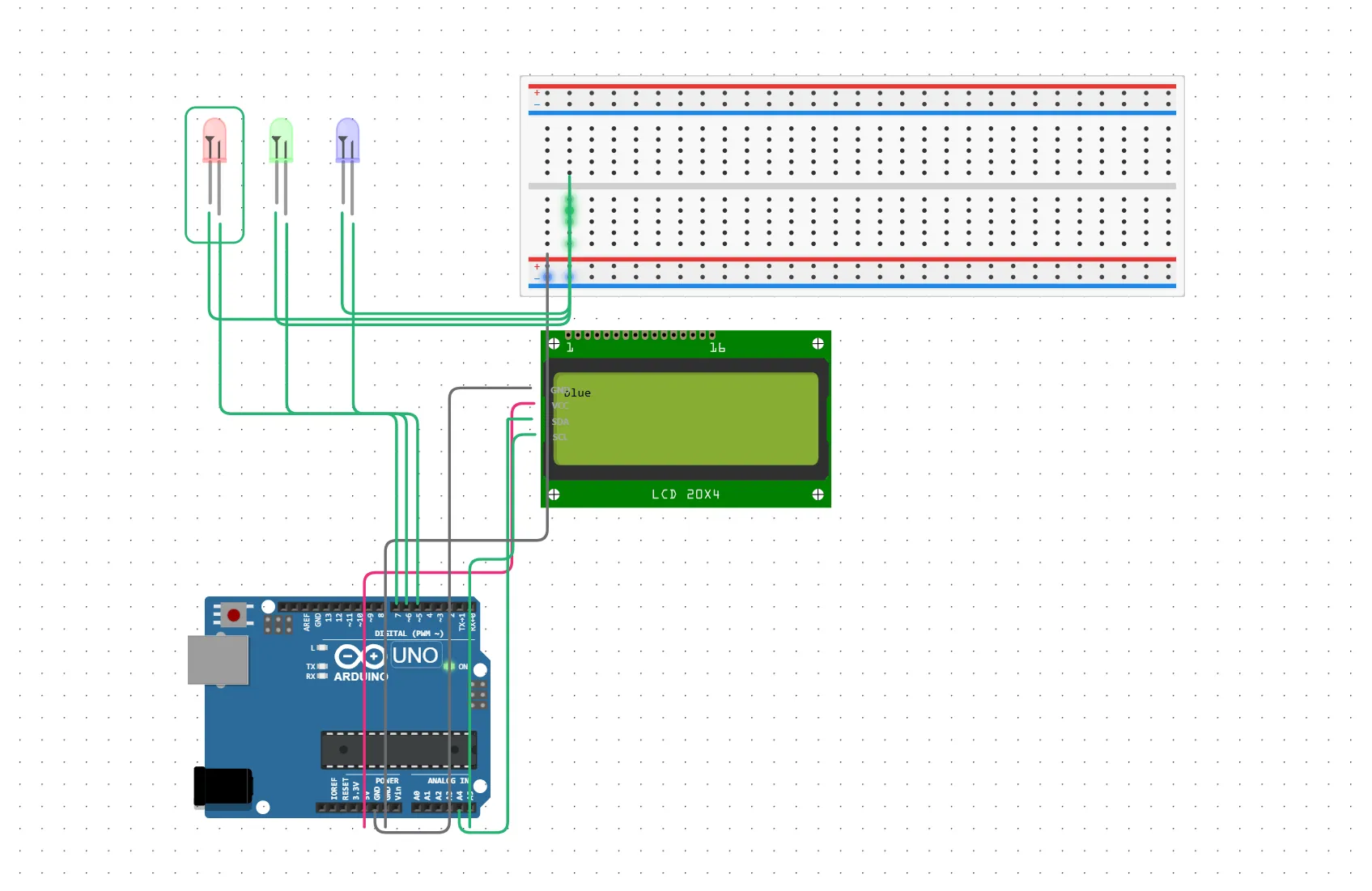Click the breadboard center divider groove
1372x891 pixels.
point(852,186)
